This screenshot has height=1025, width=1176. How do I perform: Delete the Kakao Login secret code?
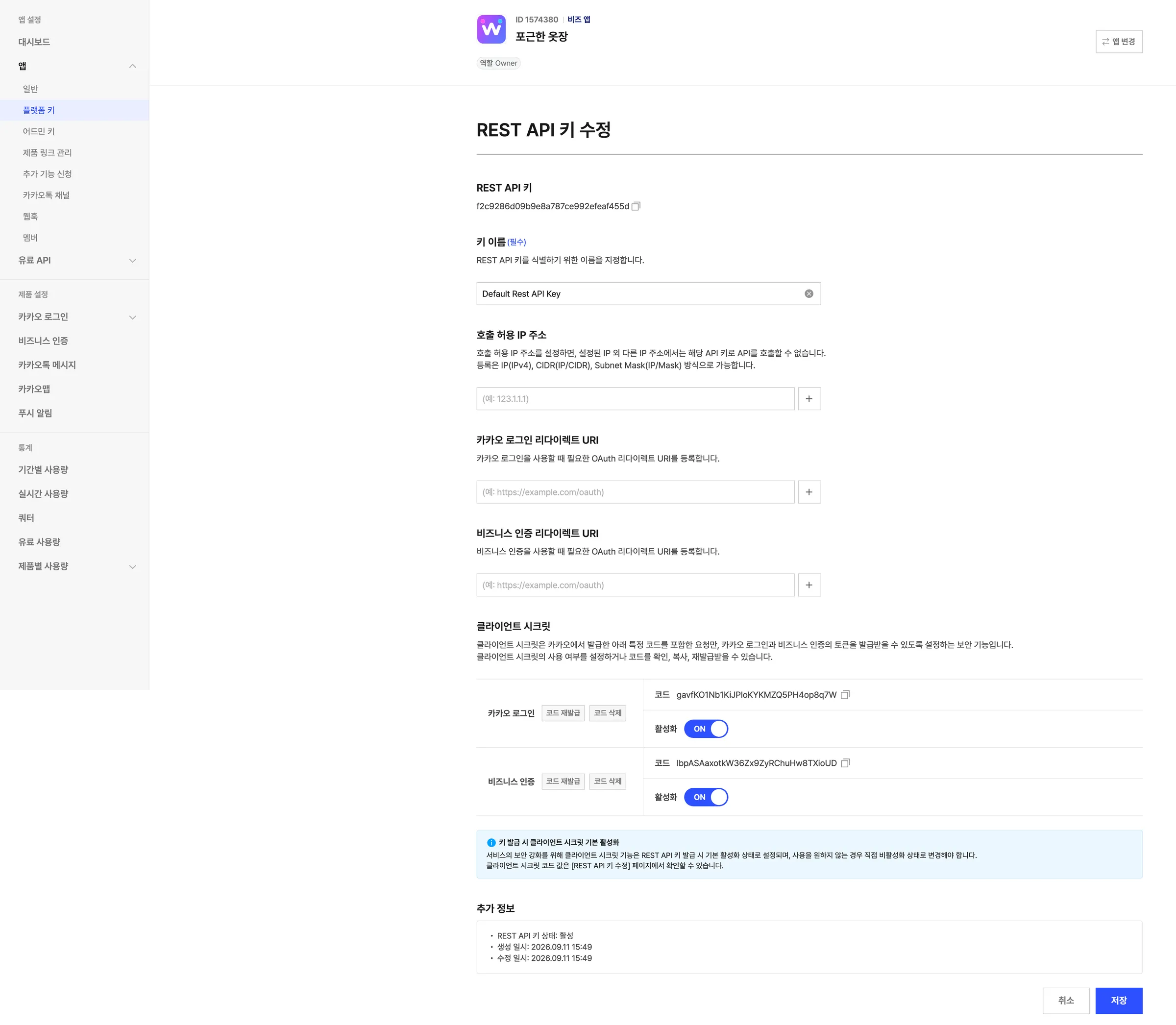pyautogui.click(x=608, y=713)
